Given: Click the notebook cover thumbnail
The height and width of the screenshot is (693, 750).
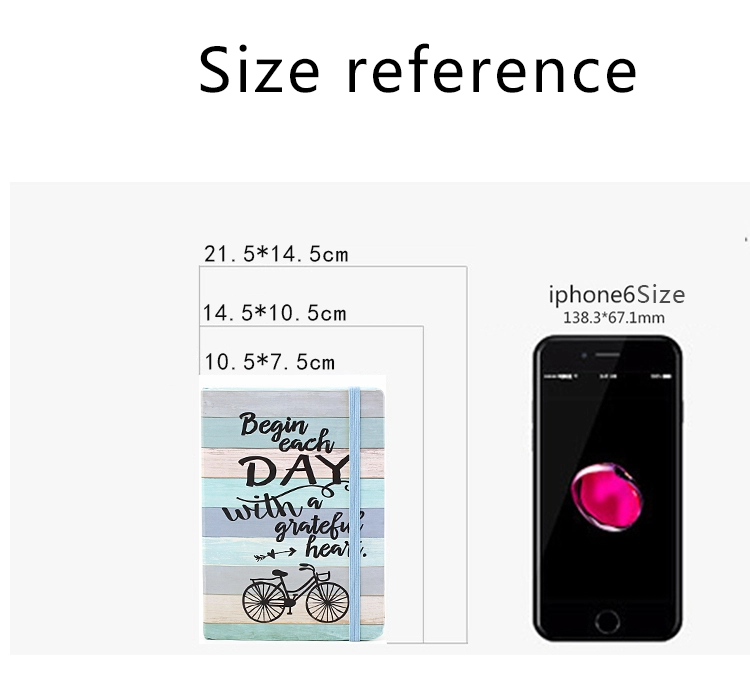Looking at the screenshot, I should click(293, 515).
